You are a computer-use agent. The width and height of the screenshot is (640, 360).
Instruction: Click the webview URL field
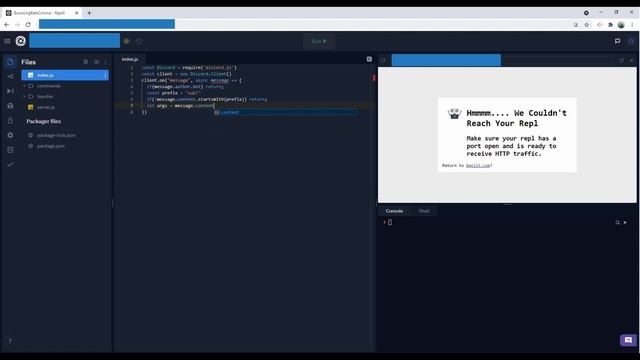tap(502, 60)
